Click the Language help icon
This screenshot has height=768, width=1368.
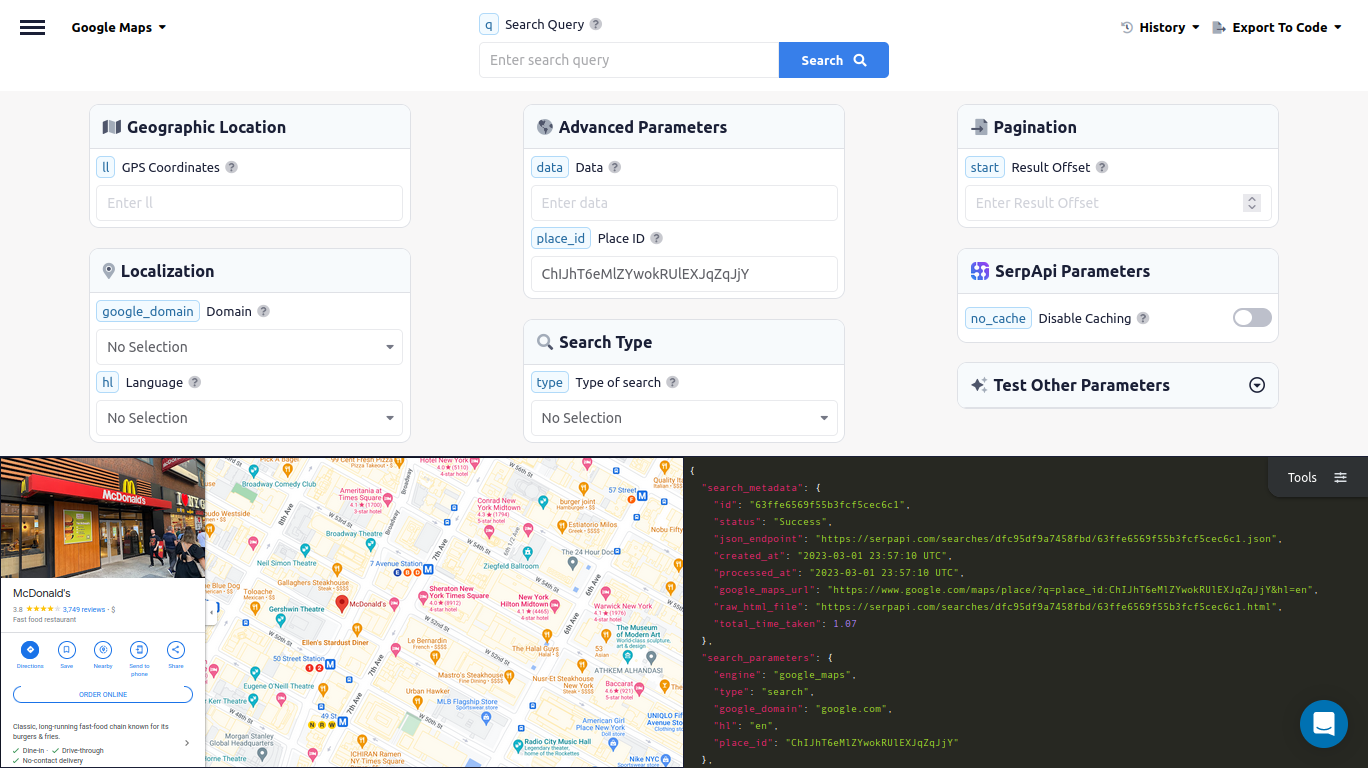195,382
